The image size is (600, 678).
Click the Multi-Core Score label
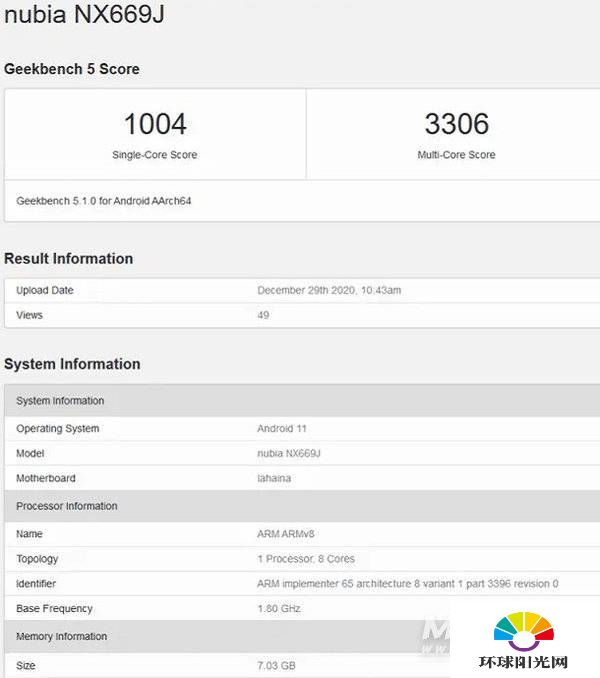[x=456, y=155]
